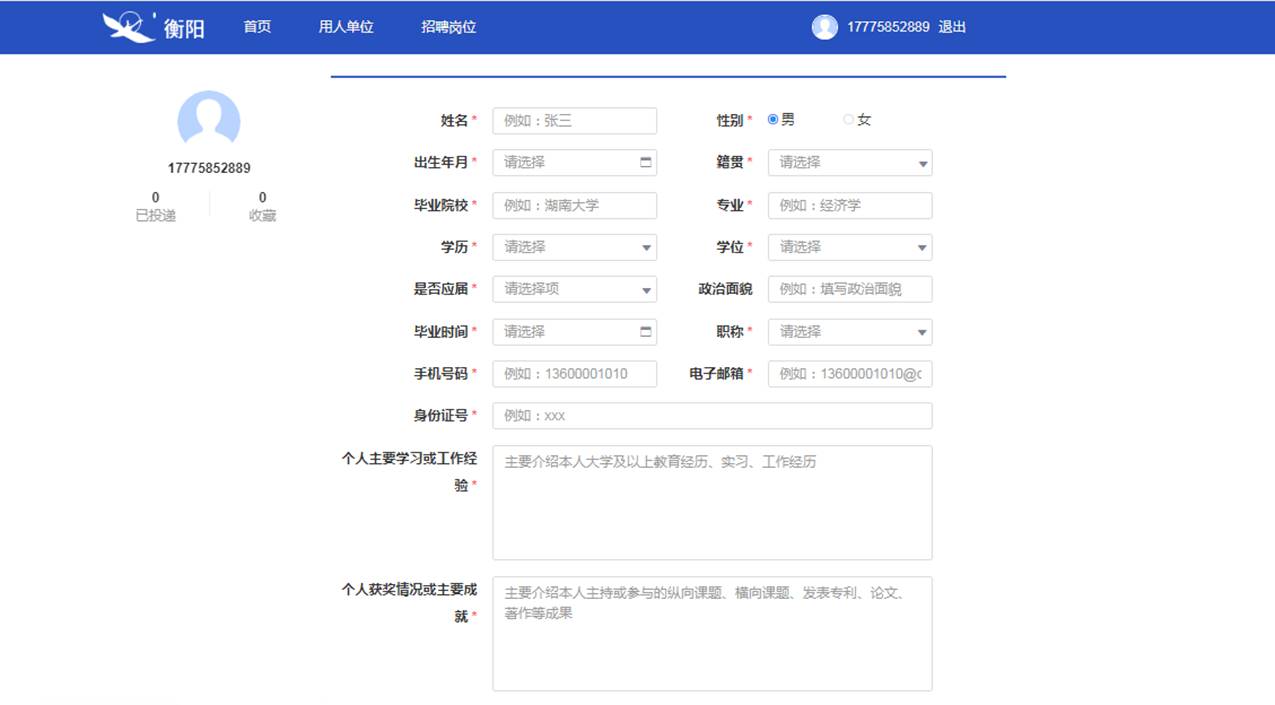Open the 招聘岗位 job postings menu item
This screenshot has width=1275, height=705.
point(447,26)
